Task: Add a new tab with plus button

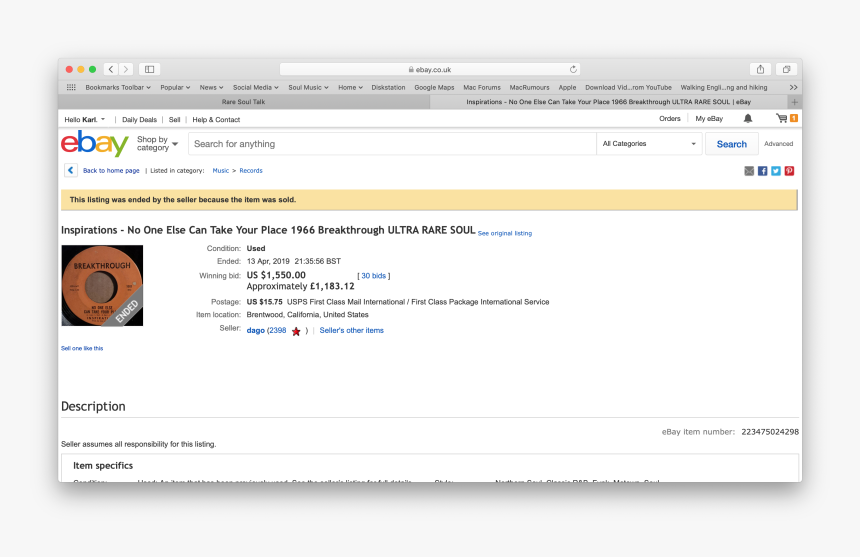Action: pyautogui.click(x=794, y=102)
